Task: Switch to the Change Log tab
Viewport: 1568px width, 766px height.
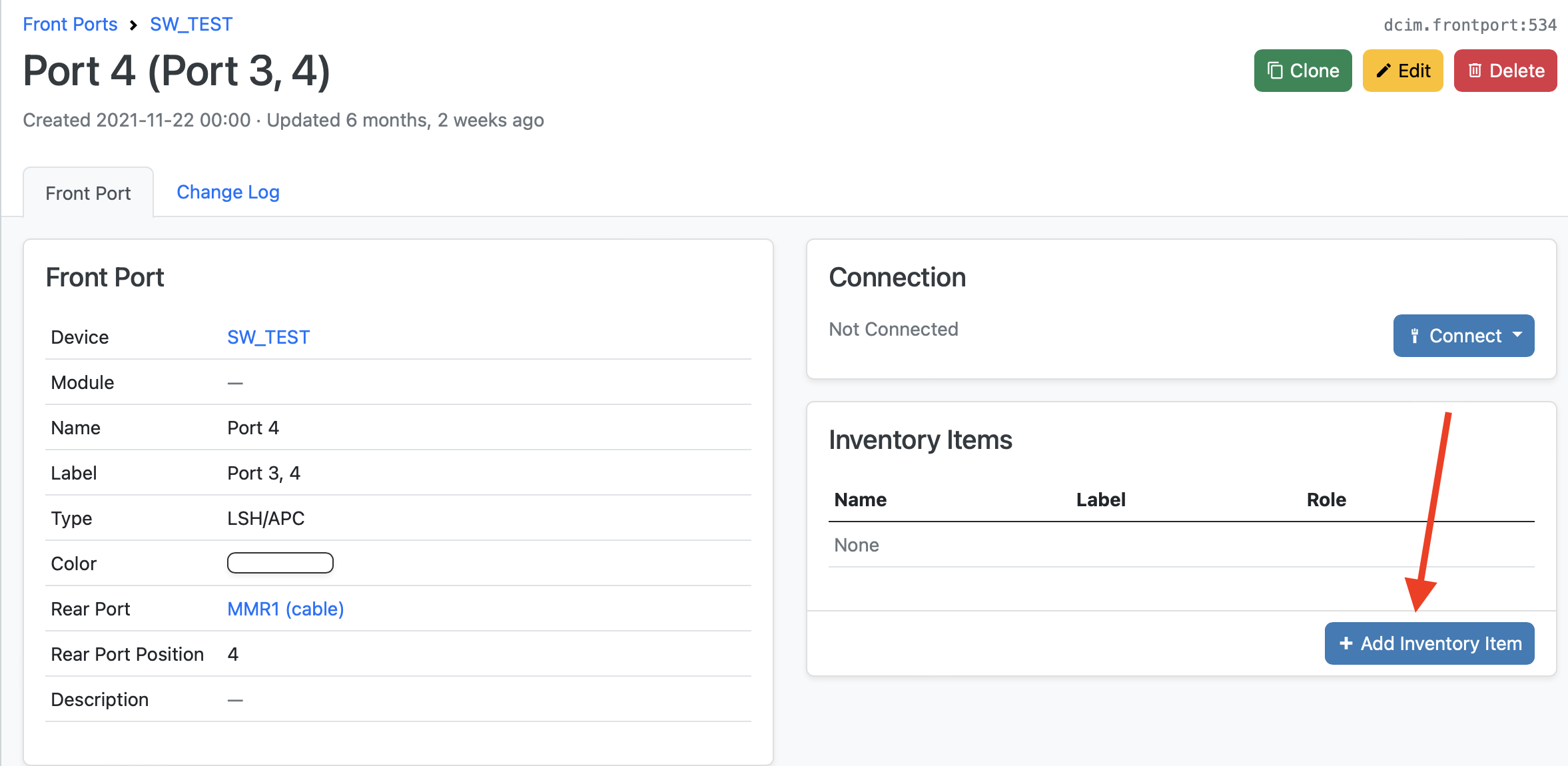Action: [x=228, y=192]
